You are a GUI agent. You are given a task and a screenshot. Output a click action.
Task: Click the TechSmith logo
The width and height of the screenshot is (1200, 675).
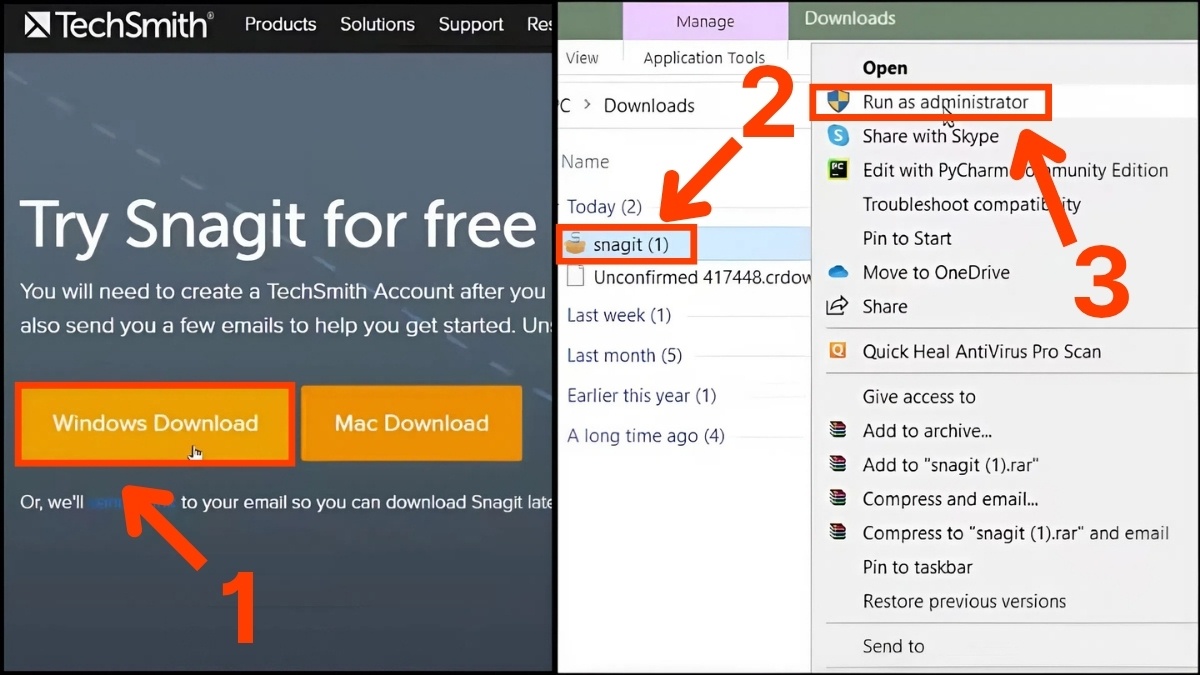tap(118, 24)
